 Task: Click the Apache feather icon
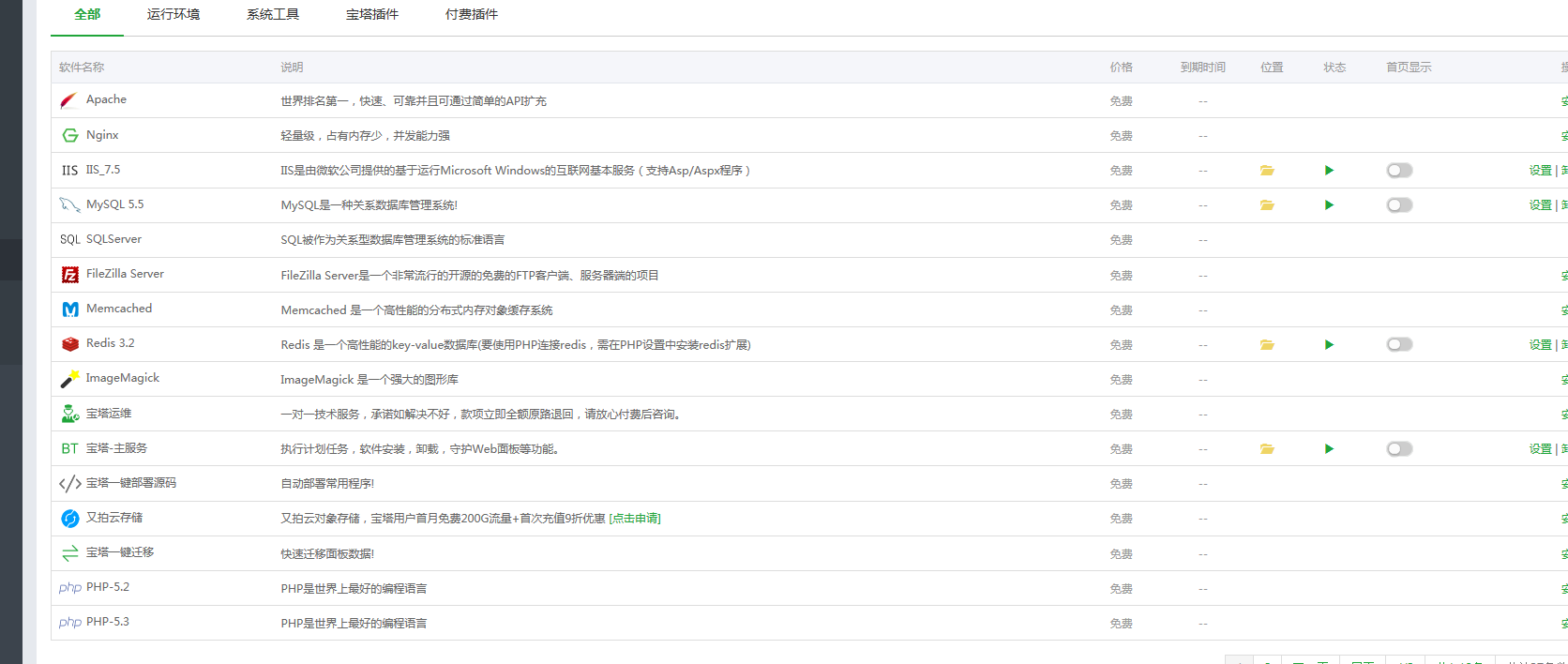tap(69, 100)
